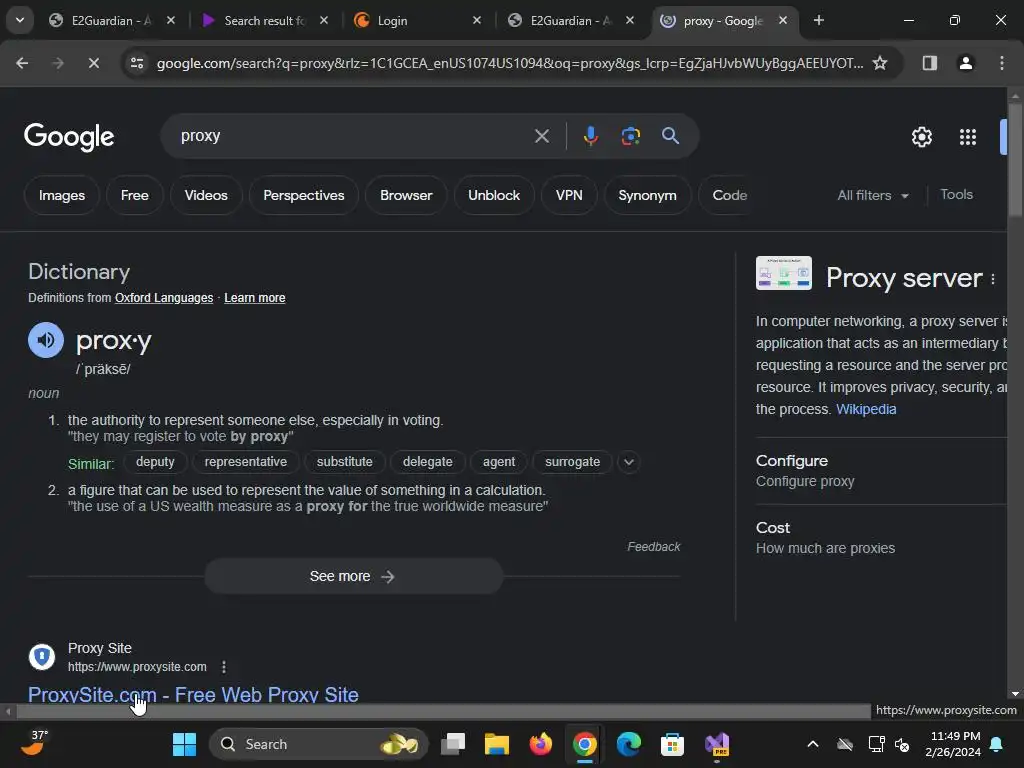
Task: Go to Google homepage via logo
Action: tap(69, 136)
